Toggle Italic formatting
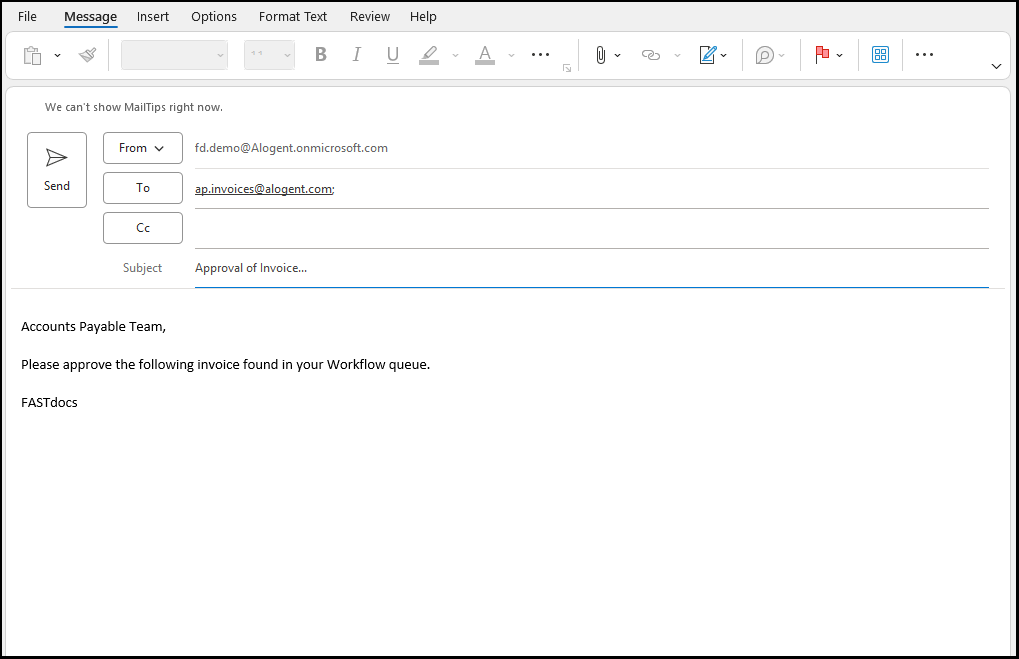The width and height of the screenshot is (1019, 659). coord(357,55)
